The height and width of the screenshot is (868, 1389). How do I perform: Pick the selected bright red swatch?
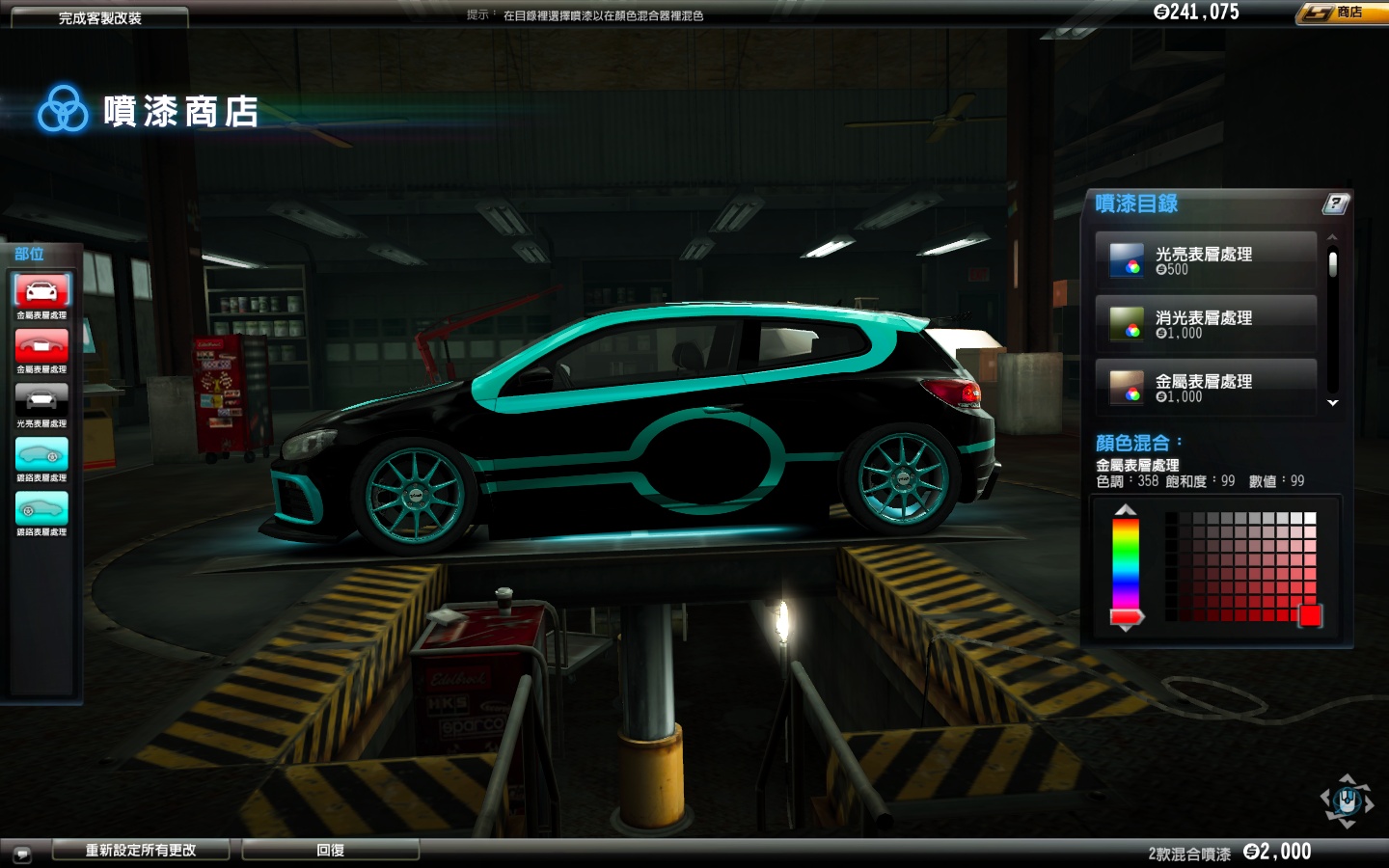coord(1310,615)
